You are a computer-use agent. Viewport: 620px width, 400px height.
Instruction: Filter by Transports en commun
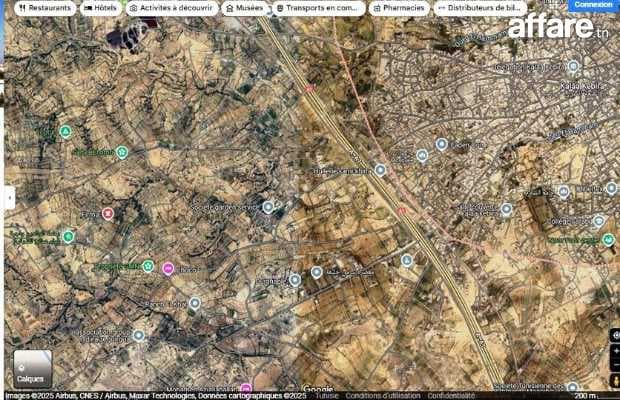pyautogui.click(x=318, y=7)
